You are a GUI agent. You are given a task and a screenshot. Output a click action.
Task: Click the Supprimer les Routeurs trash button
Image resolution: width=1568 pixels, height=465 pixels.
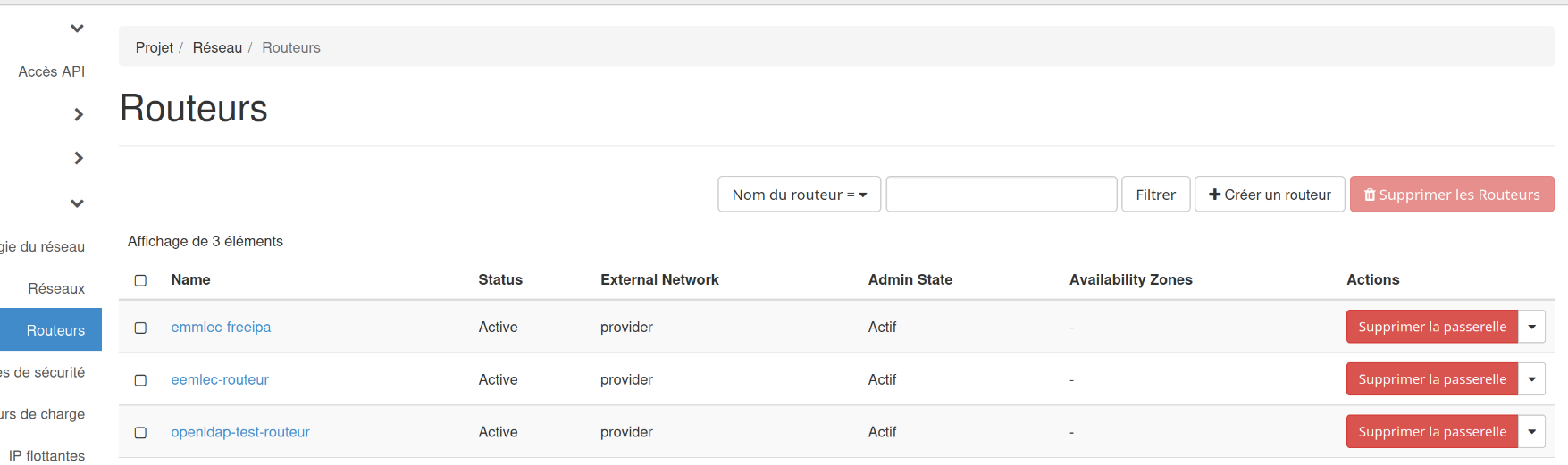click(1451, 195)
